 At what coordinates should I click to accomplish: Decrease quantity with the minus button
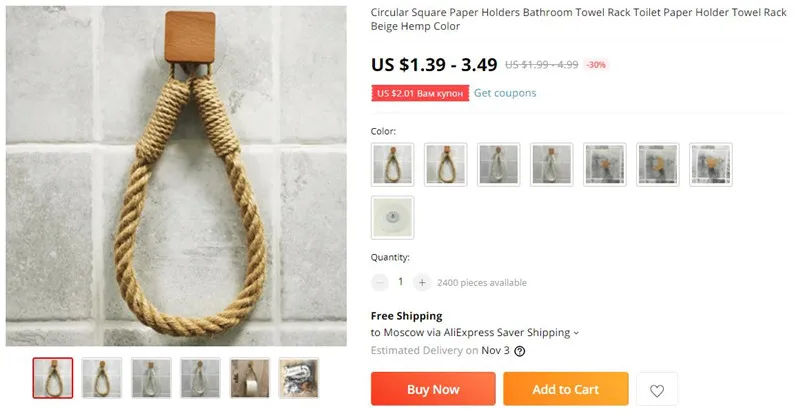pyautogui.click(x=380, y=282)
